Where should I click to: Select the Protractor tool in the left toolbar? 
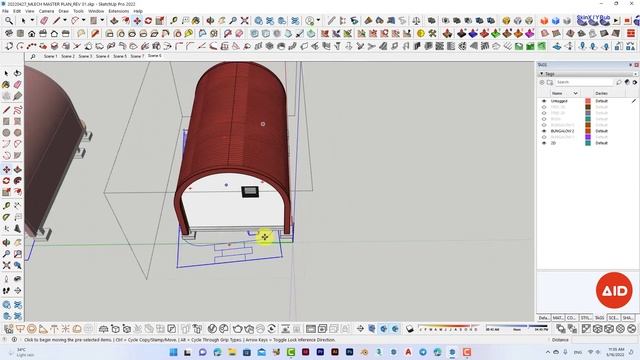tap(6, 217)
